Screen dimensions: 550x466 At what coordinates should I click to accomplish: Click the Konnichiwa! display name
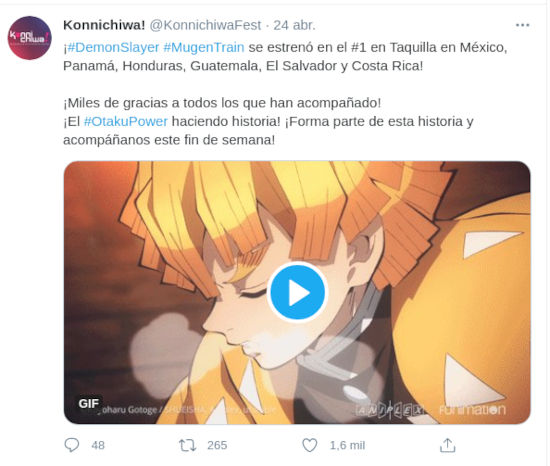[104, 25]
